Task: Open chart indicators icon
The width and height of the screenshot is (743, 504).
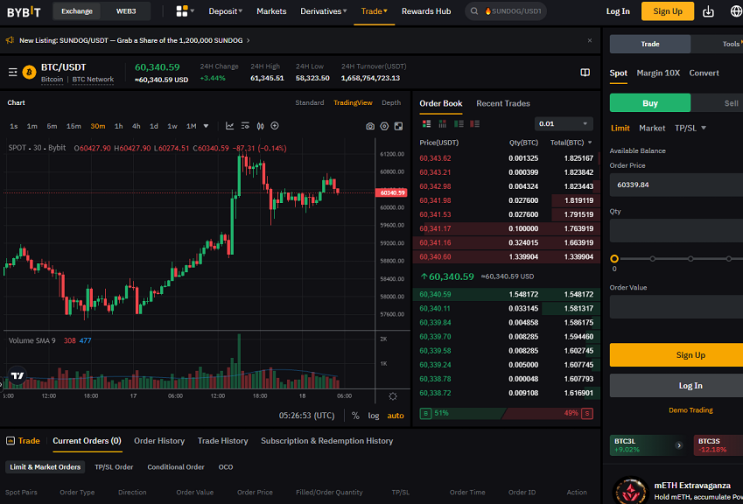Action: [230, 126]
